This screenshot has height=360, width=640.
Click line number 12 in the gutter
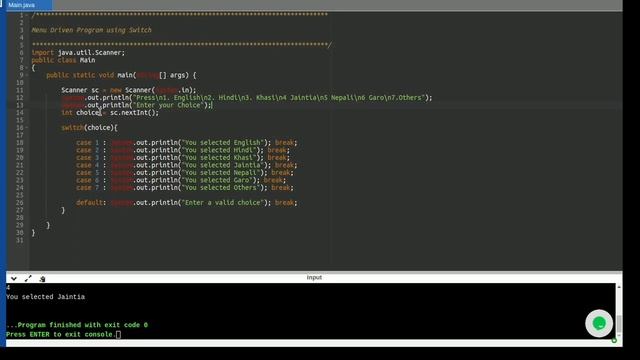[20, 98]
